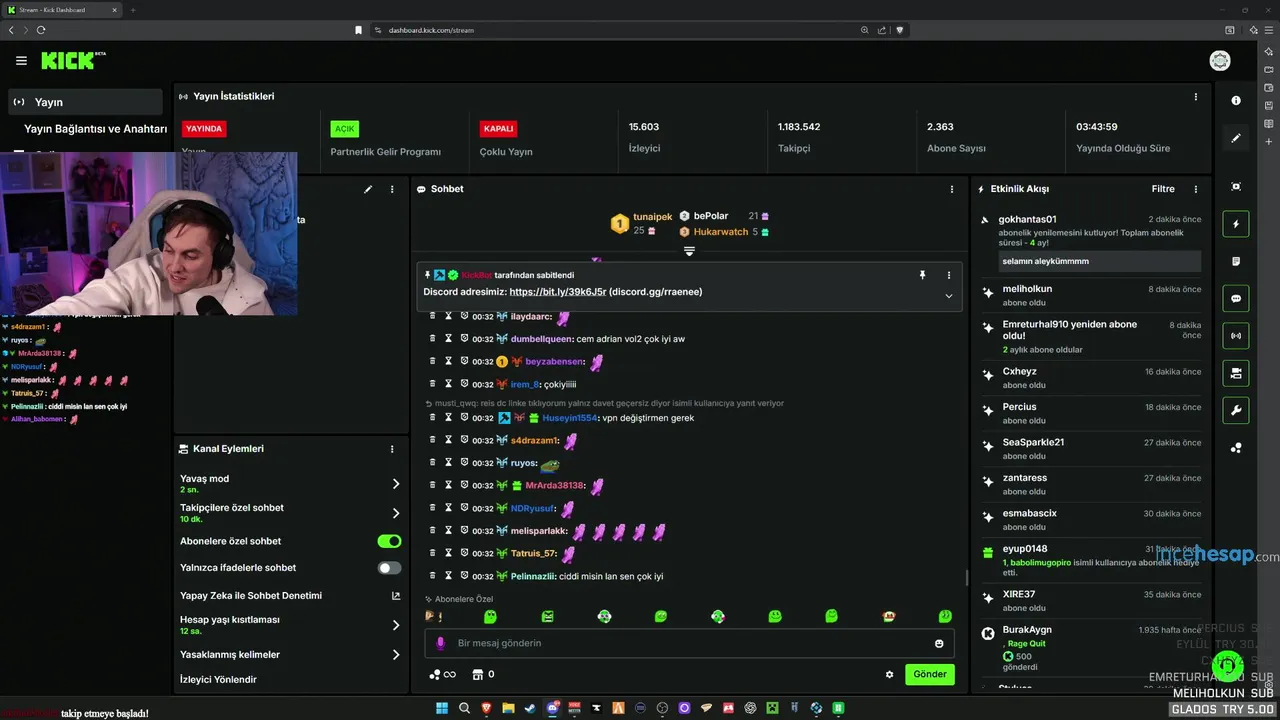Enable the Yalnızca ifadelerle sohbet toggle
Screen dimensions: 1280x720
(389, 568)
